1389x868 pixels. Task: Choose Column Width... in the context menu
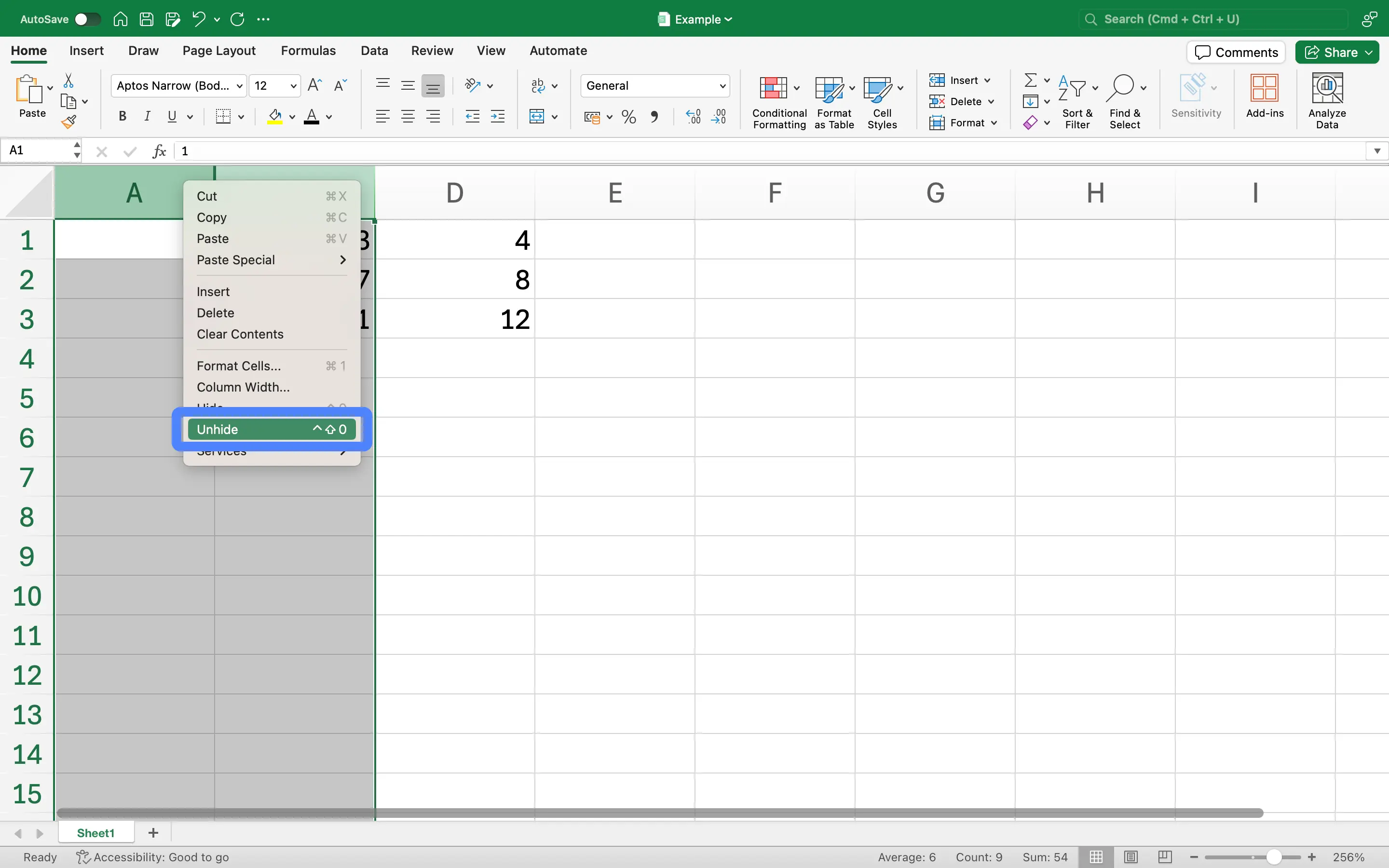click(272, 387)
